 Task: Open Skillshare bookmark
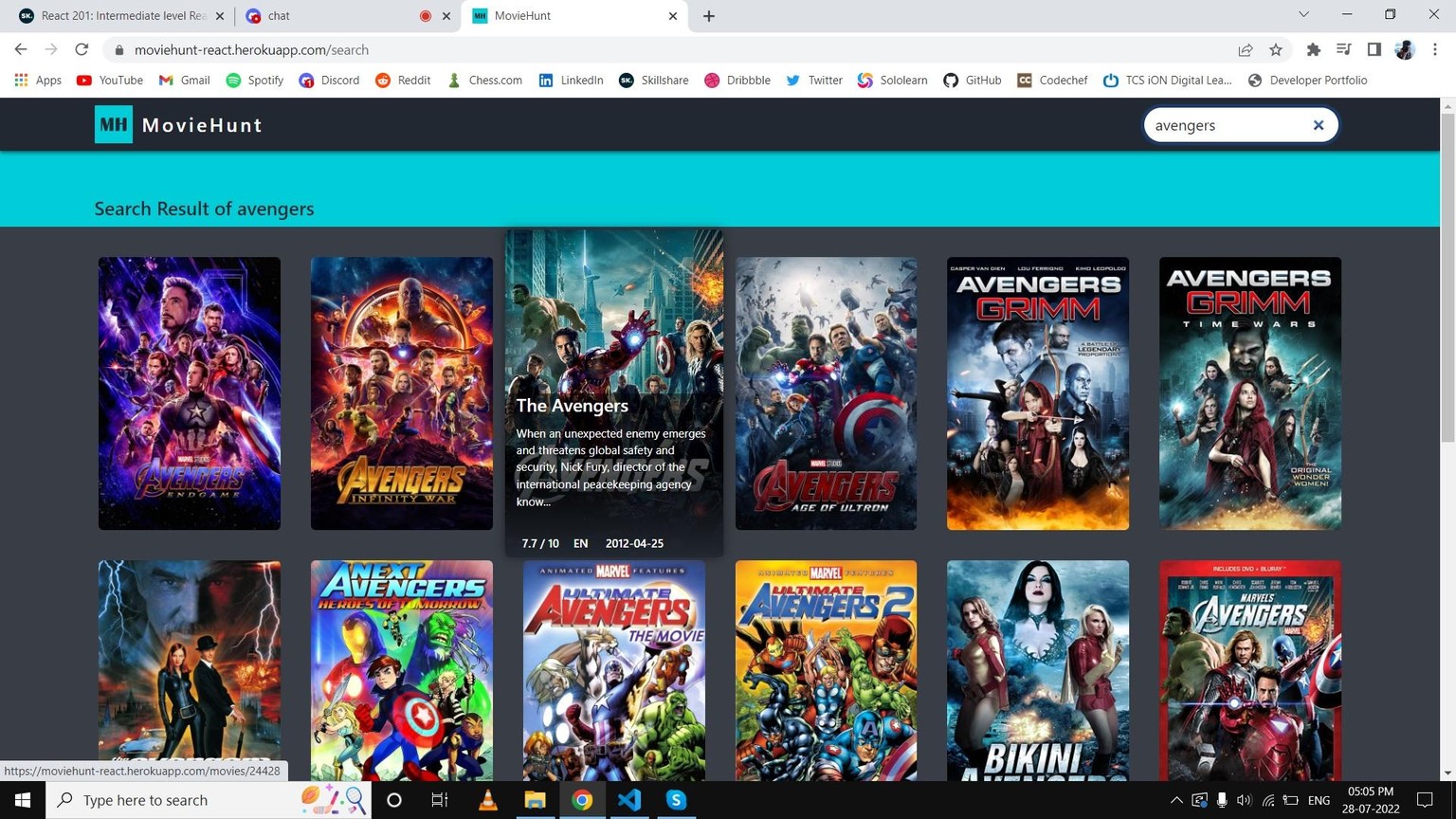[654, 80]
